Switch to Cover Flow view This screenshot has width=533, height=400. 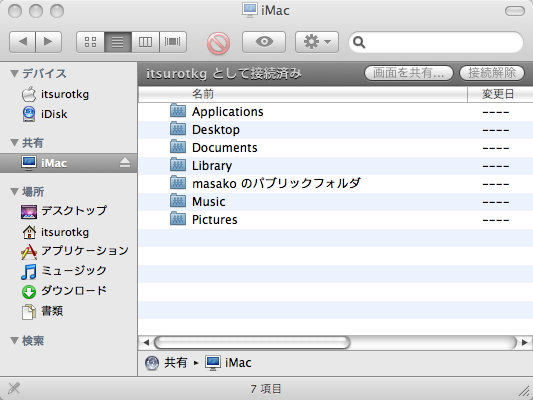[x=173, y=42]
